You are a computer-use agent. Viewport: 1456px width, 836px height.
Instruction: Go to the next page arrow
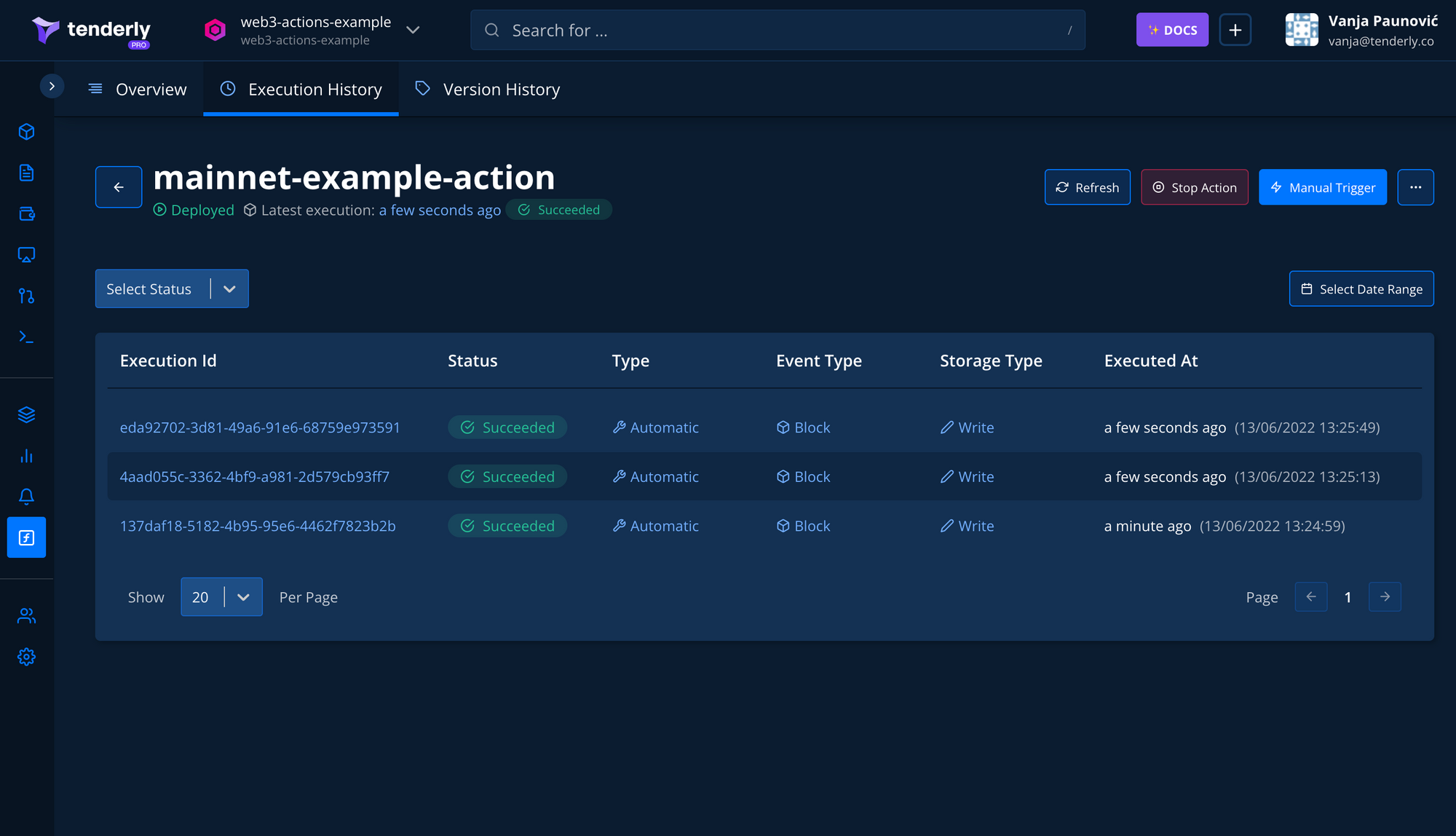[1385, 597]
